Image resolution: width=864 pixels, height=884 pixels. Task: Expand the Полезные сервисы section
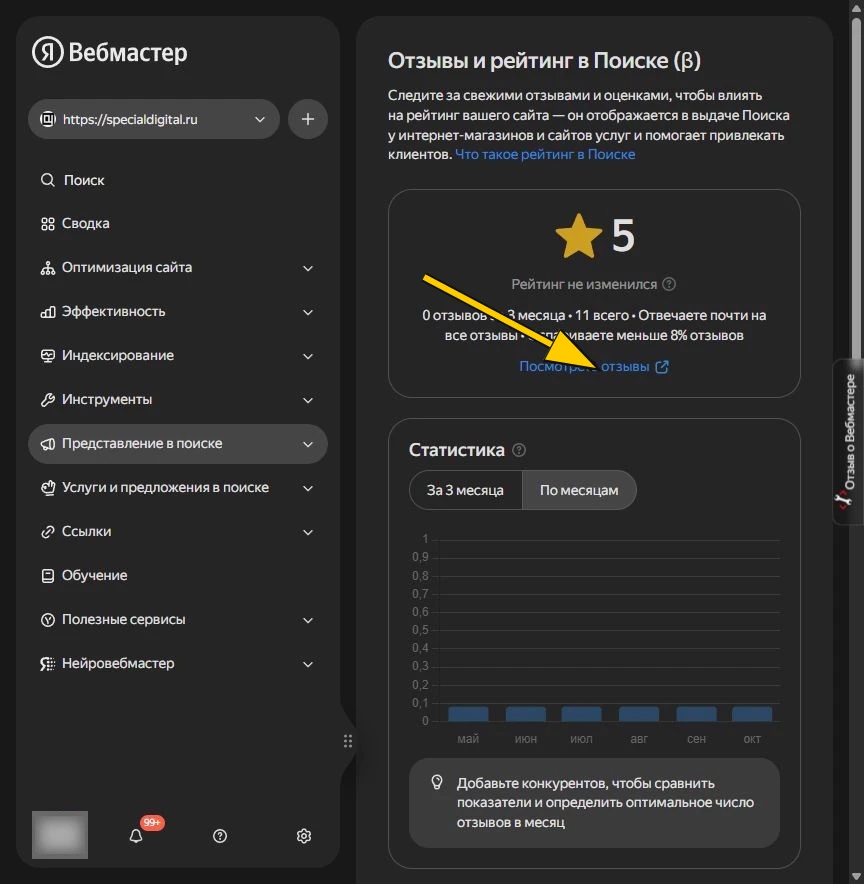(308, 620)
